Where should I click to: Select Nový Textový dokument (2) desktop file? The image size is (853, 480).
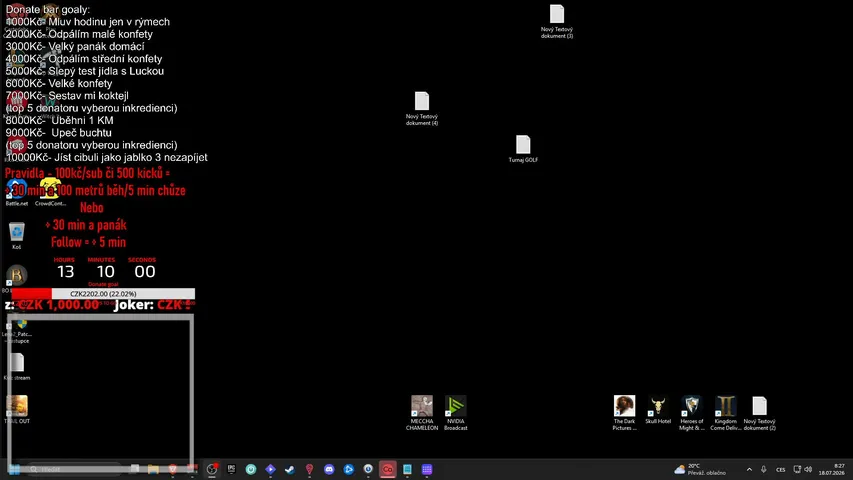759,413
